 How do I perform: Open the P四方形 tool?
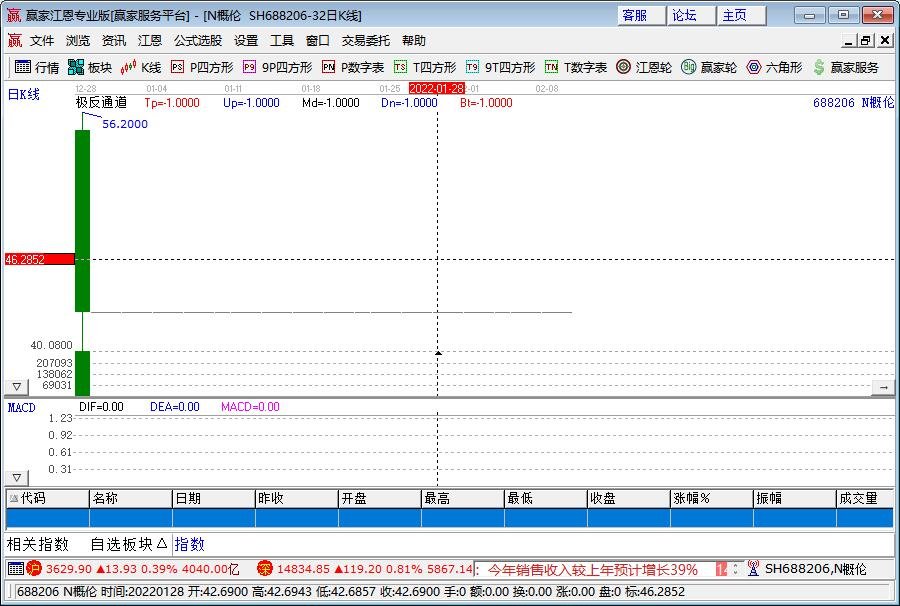click(202, 67)
